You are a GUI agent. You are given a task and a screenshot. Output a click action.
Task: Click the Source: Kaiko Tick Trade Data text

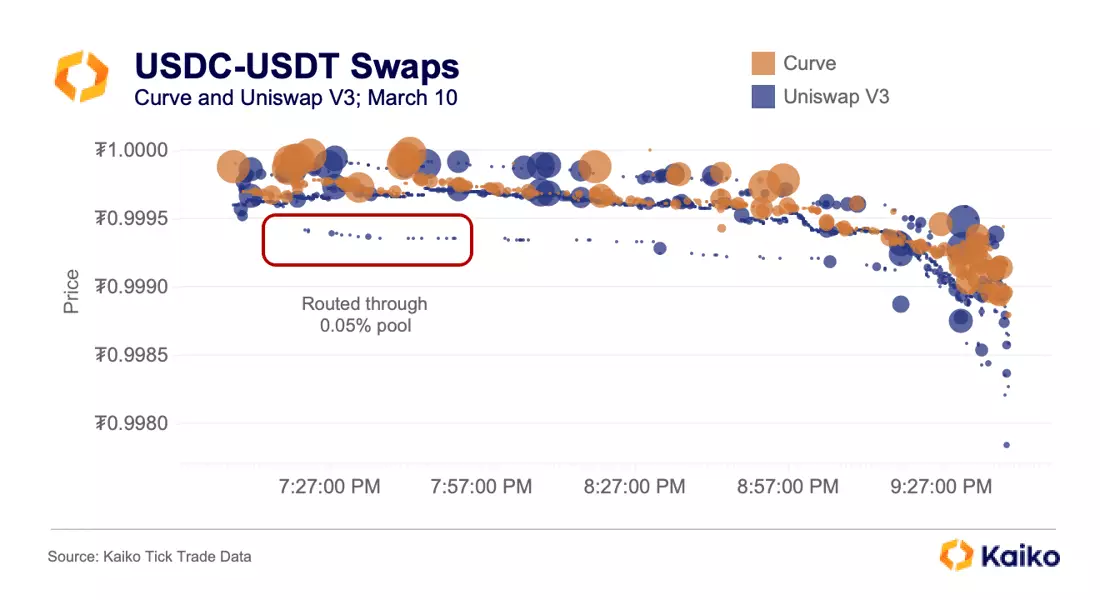coord(149,556)
